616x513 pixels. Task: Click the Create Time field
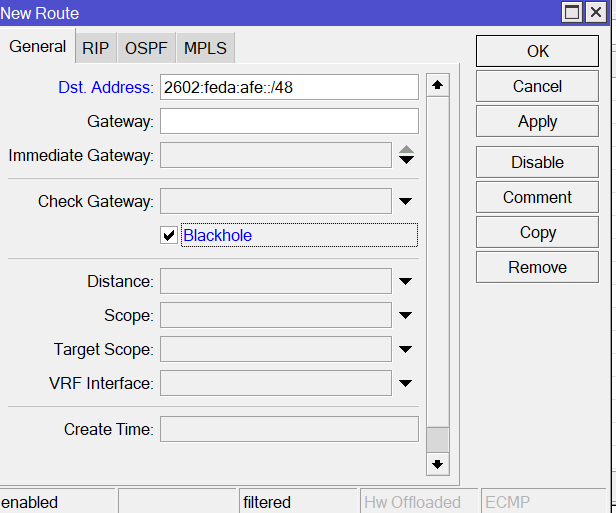[x=290, y=429]
